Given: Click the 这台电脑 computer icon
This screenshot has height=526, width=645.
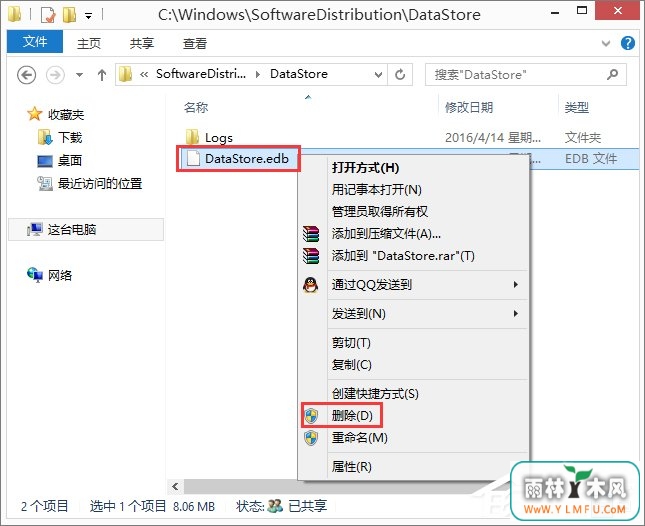Looking at the screenshot, I should 35,229.
